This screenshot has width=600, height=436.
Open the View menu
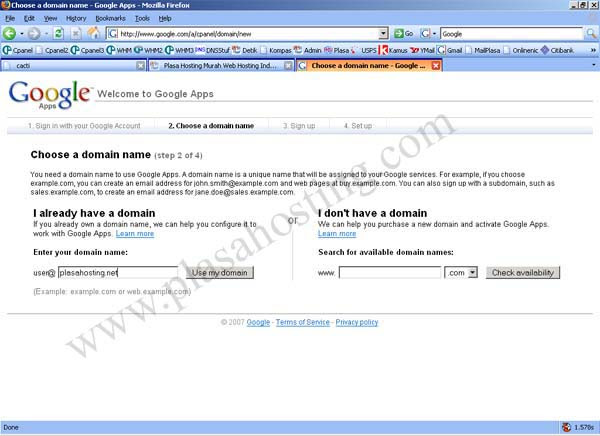click(50, 18)
